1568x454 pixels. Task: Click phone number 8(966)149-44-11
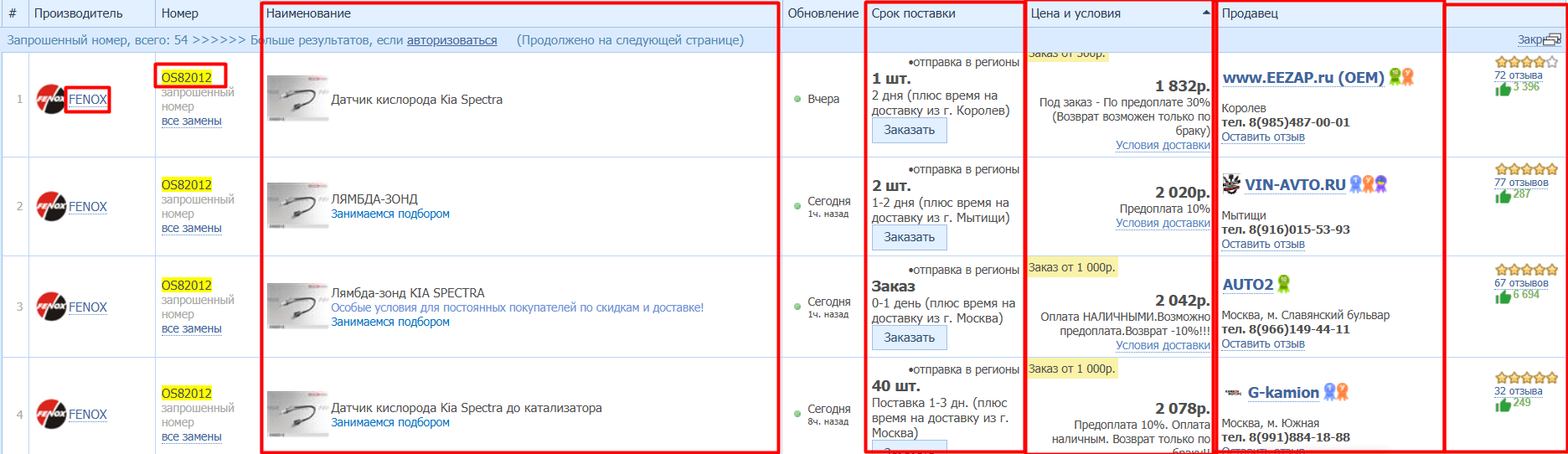tap(1299, 329)
